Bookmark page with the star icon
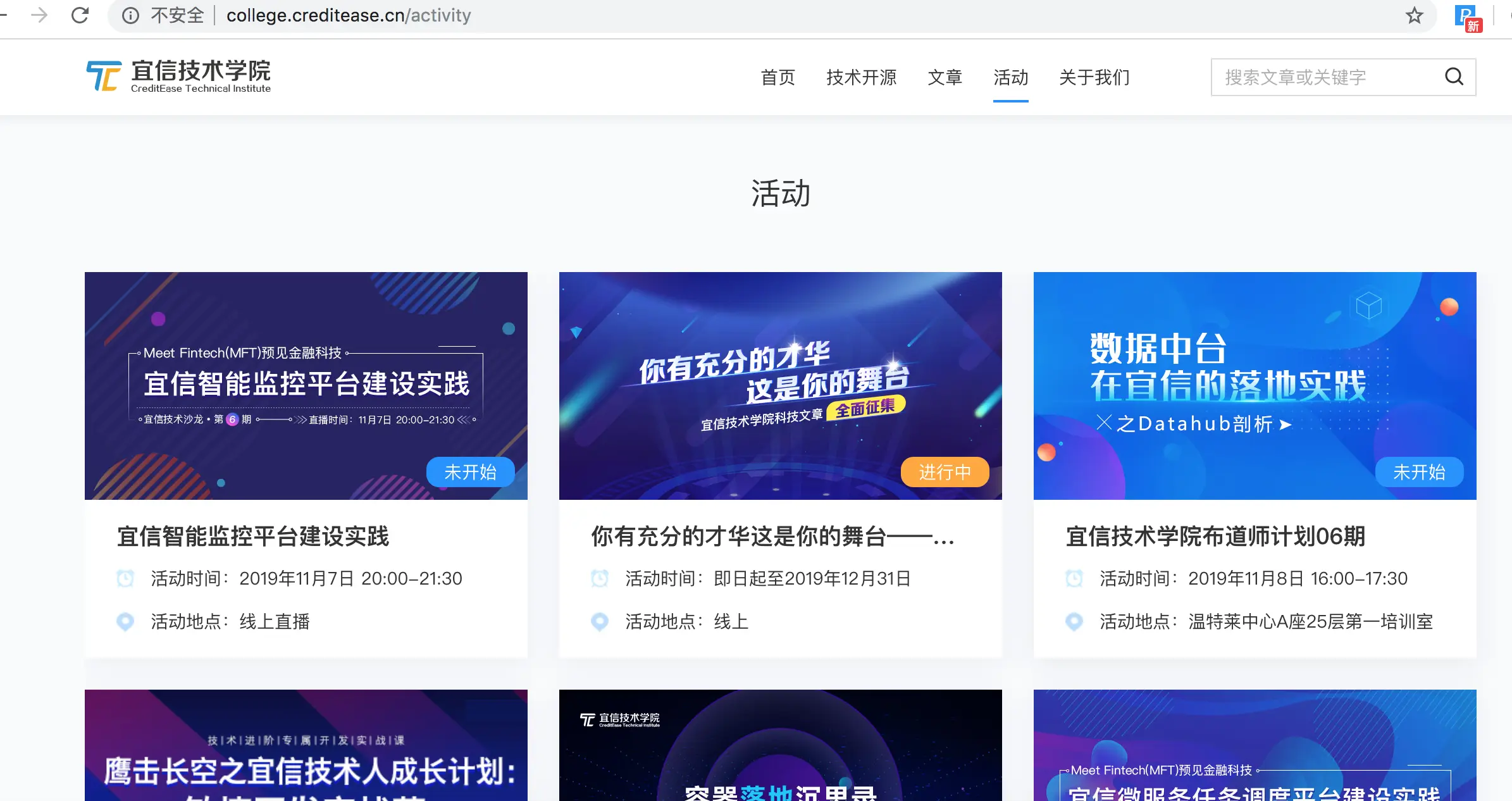 [1415, 15]
